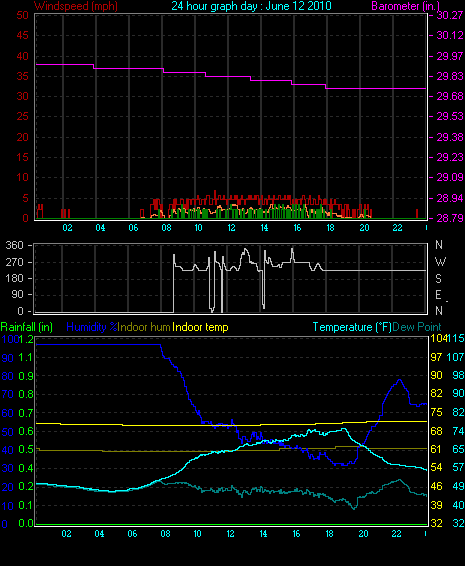Click the 'Rainfall (in)' legend label

coord(27,327)
